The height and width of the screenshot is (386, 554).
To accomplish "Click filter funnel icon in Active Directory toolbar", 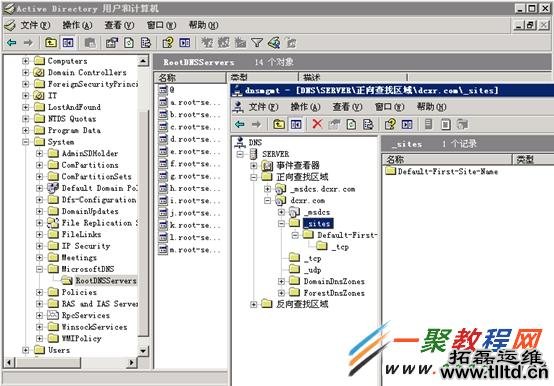I will (257, 43).
